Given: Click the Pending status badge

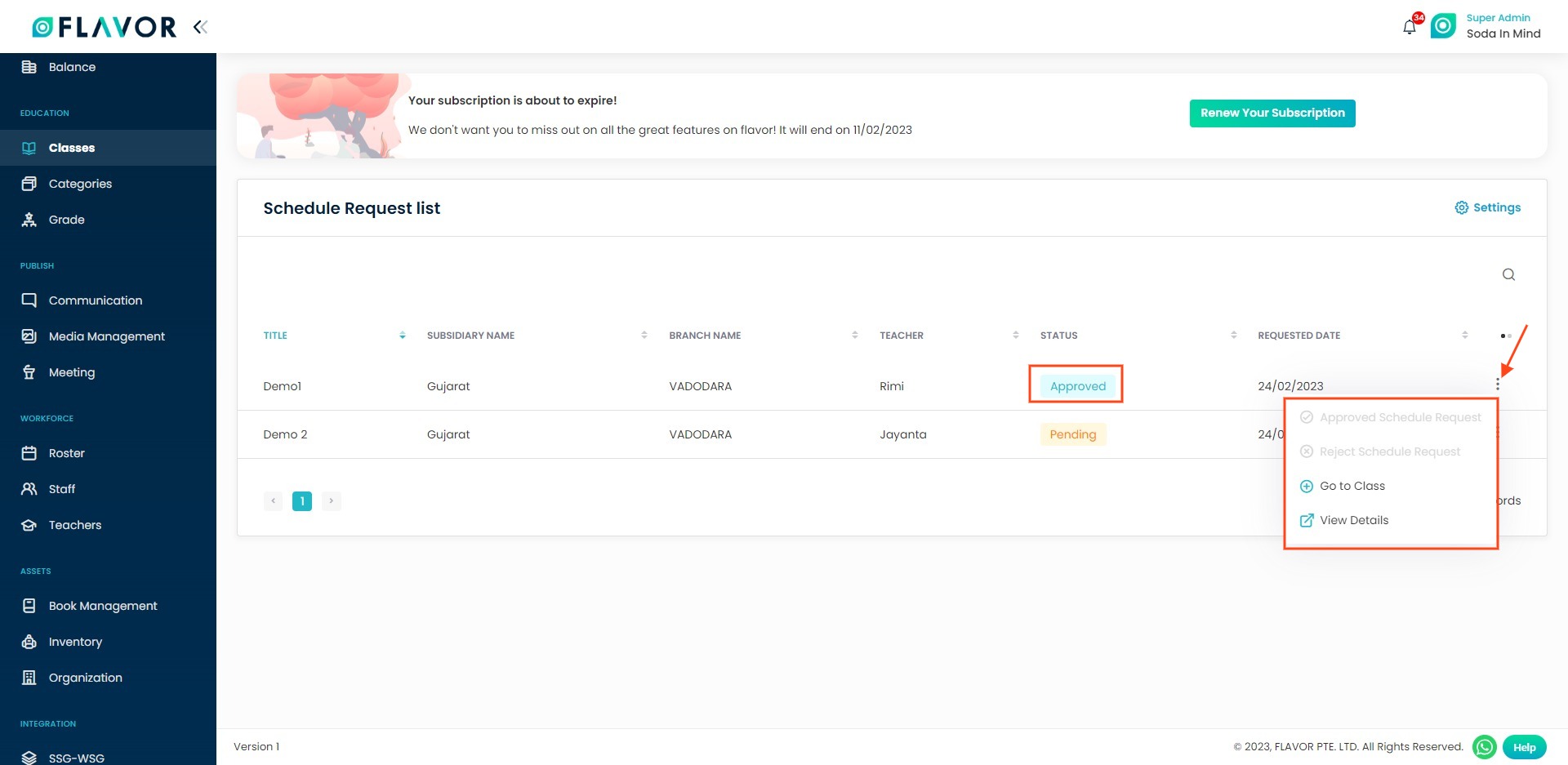Looking at the screenshot, I should 1072,434.
